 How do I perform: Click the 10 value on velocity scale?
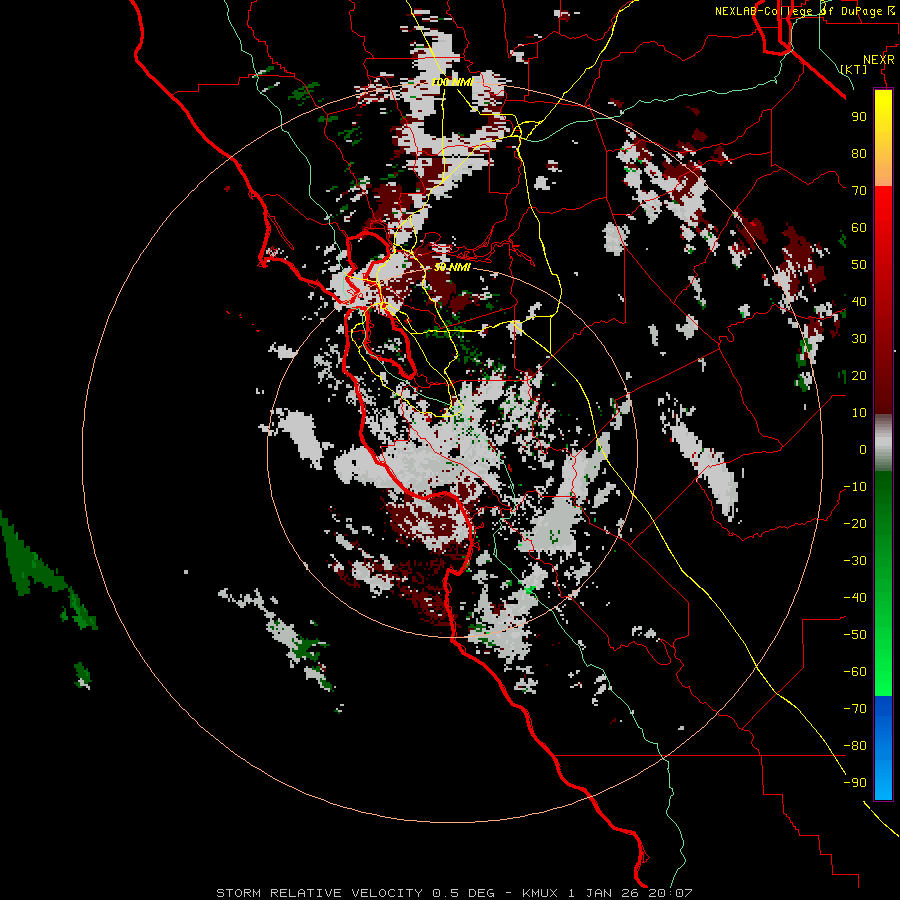tap(859, 413)
